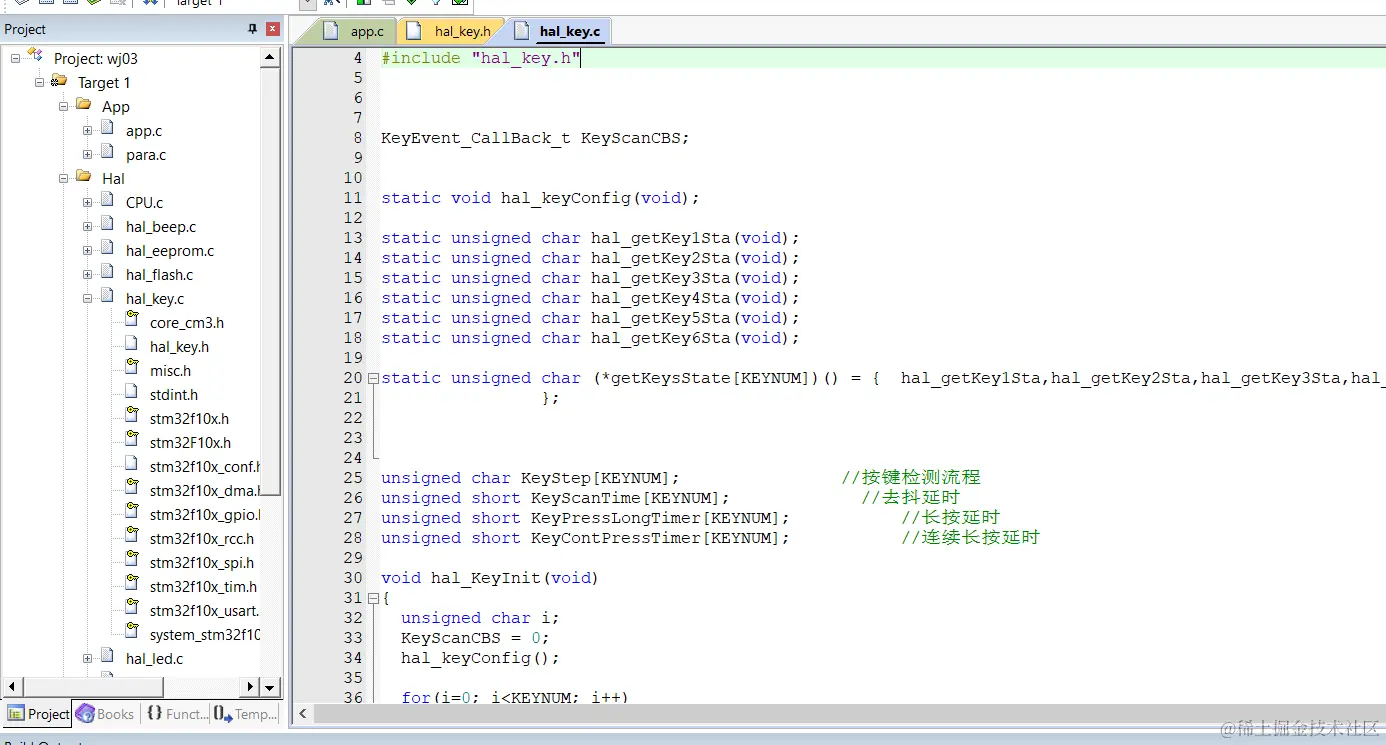Click the Project wj03 workspace icon
This screenshot has height=745, width=1386.
coord(35,57)
